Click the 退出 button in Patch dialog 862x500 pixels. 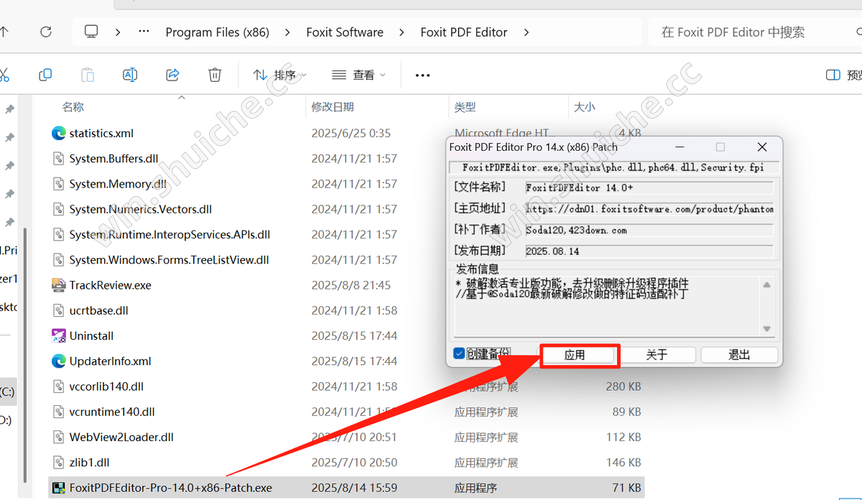pos(739,355)
